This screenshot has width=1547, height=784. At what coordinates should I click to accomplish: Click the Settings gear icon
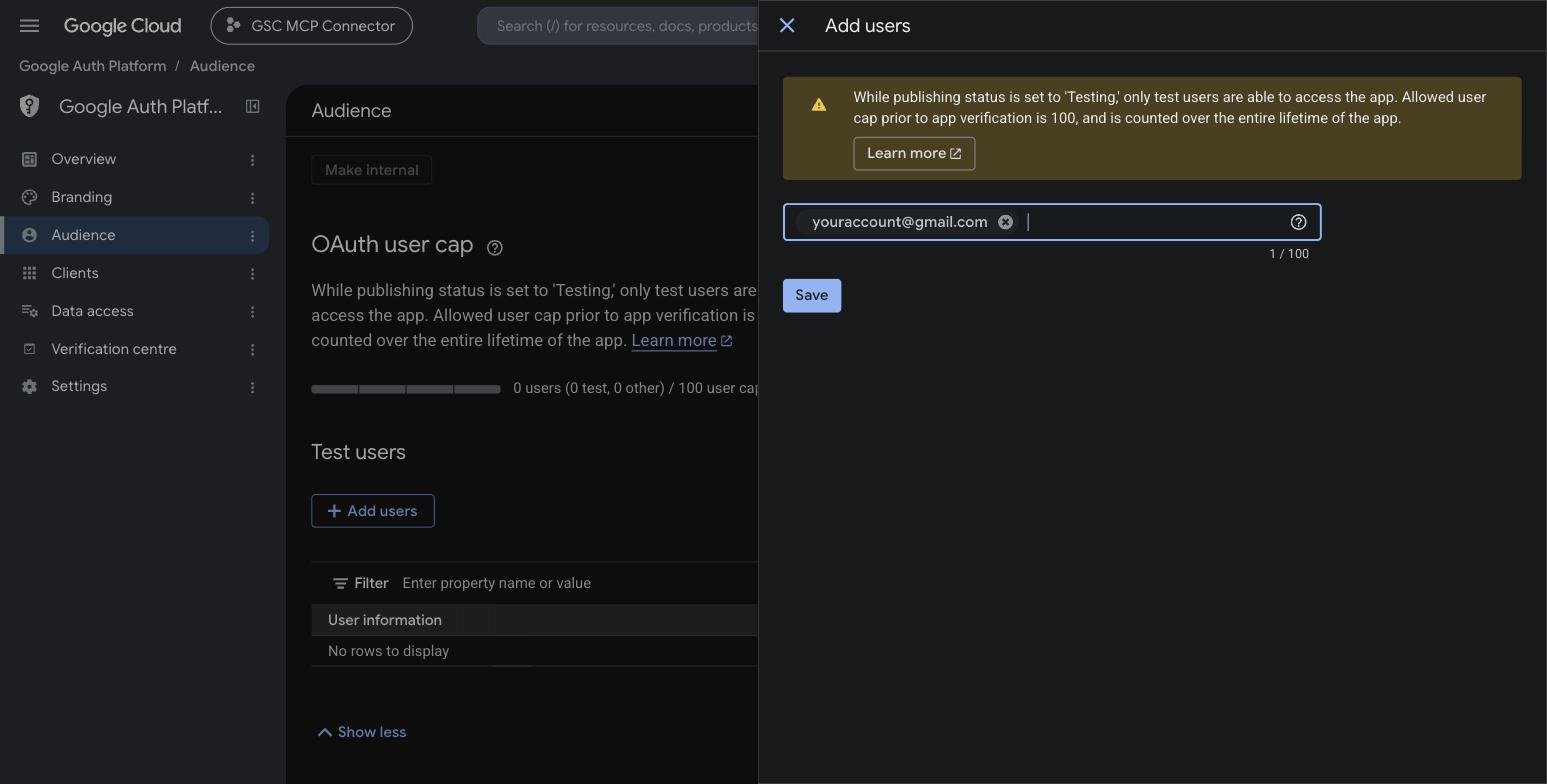pyautogui.click(x=29, y=386)
